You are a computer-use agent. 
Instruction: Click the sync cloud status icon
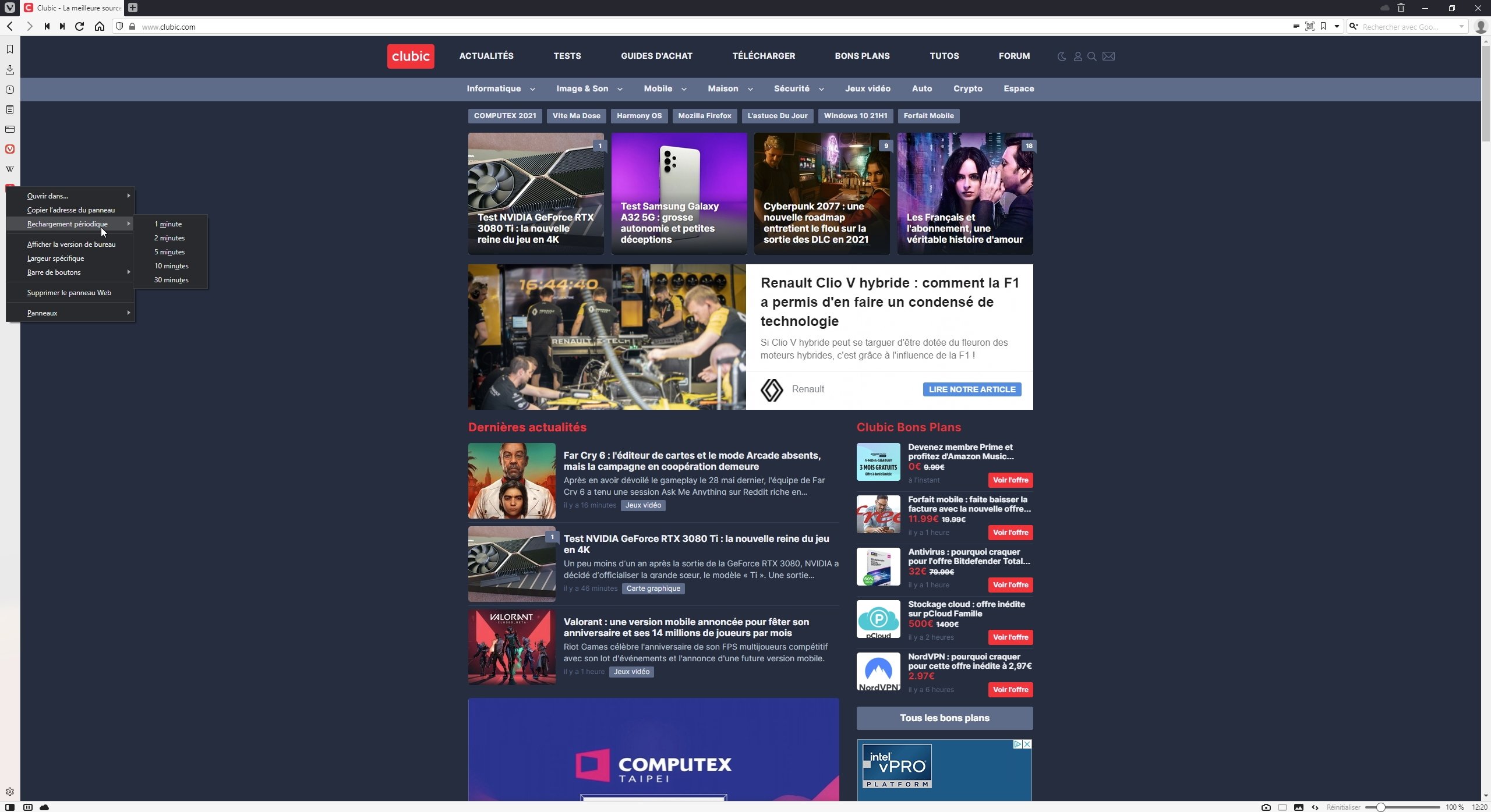click(x=44, y=807)
